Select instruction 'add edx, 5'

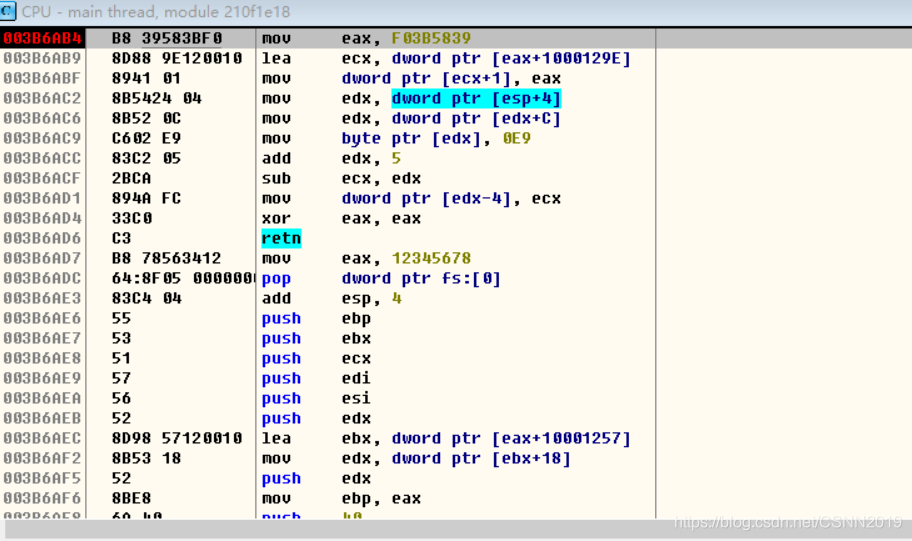[x=332, y=158]
